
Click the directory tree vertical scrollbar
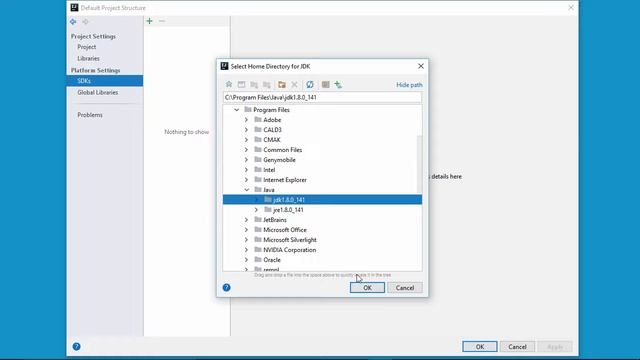pyautogui.click(x=419, y=163)
